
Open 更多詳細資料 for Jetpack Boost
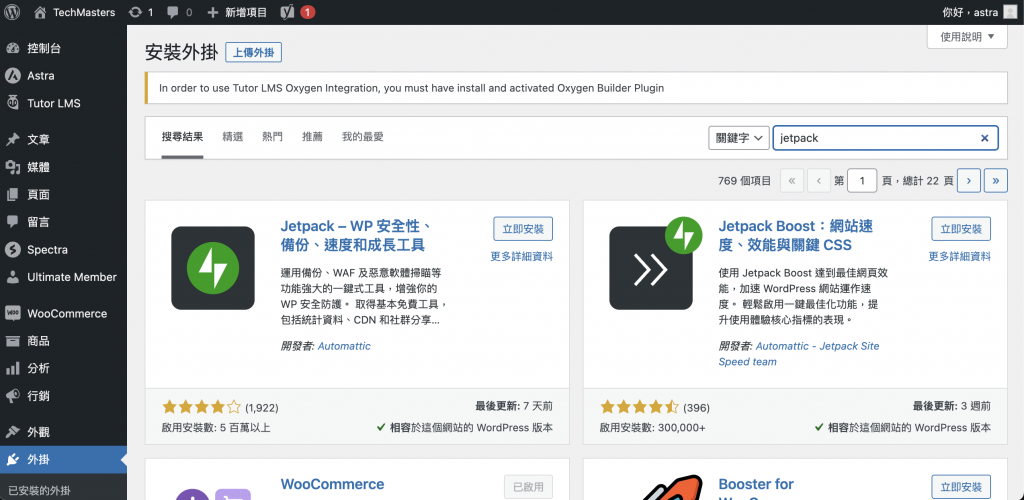[x=960, y=257]
